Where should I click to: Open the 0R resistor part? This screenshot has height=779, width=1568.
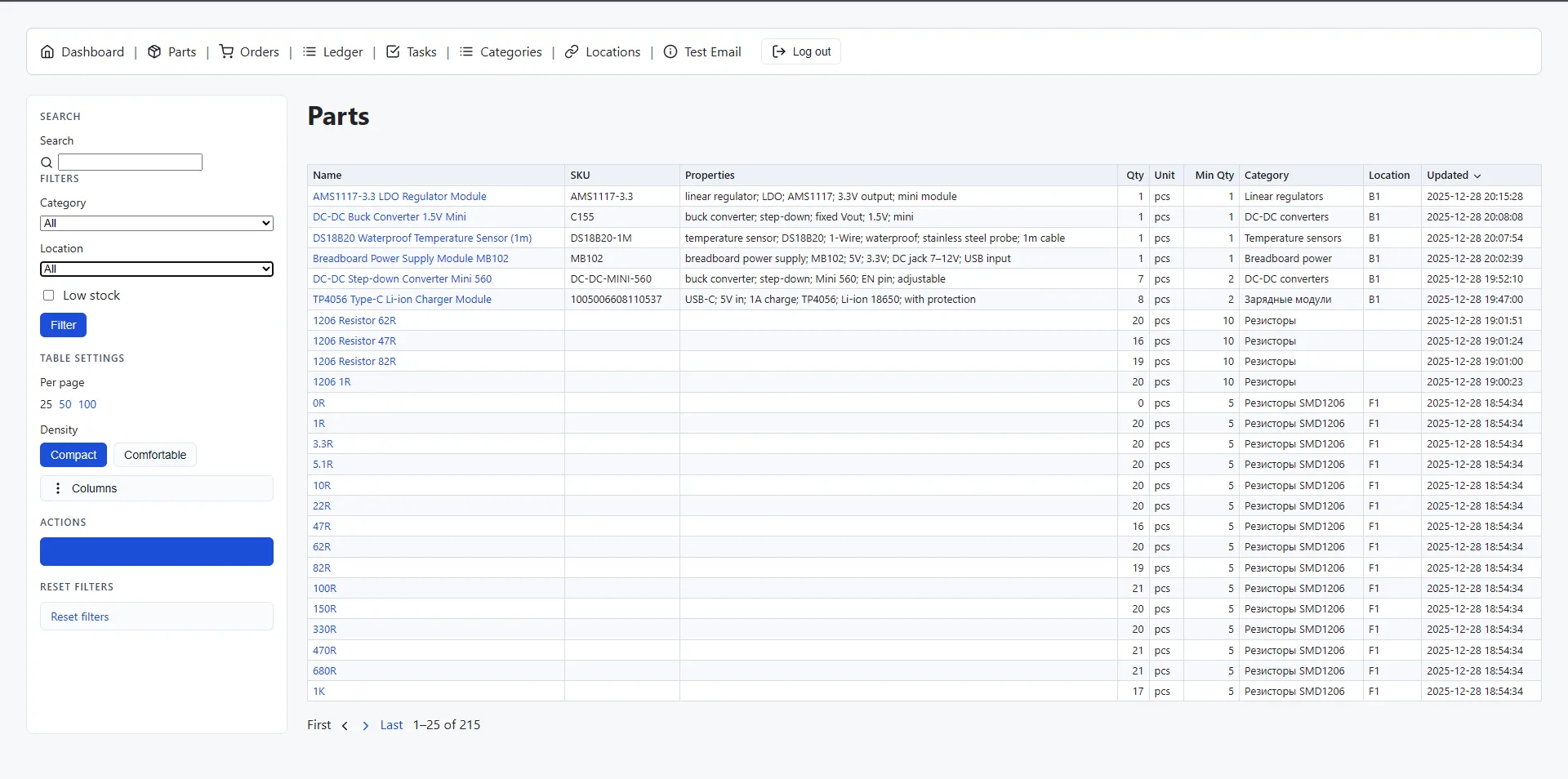point(318,403)
